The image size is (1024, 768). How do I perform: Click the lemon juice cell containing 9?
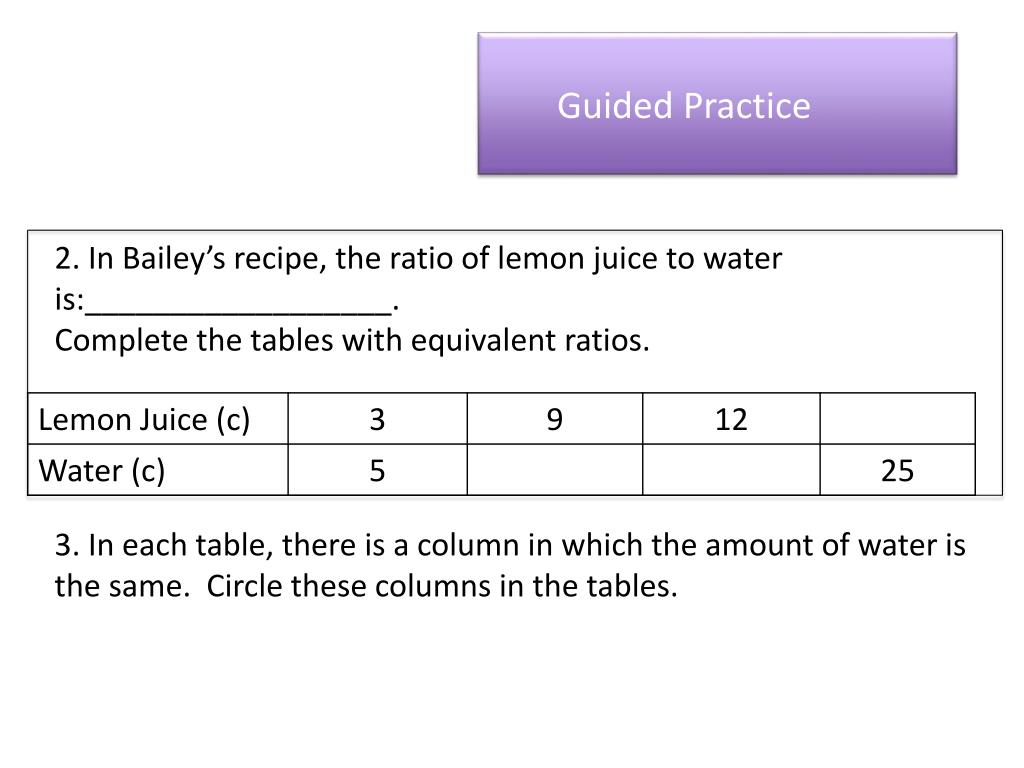(554, 419)
